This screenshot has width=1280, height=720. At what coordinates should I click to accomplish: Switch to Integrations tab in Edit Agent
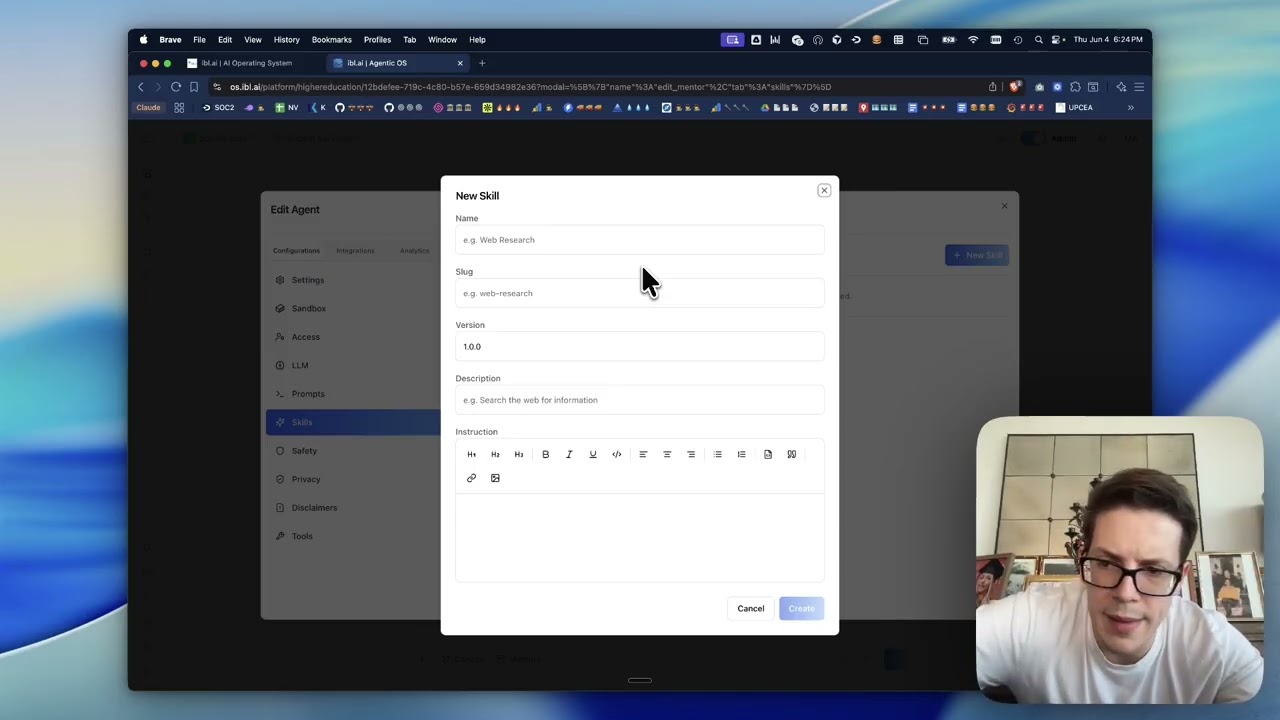point(355,251)
